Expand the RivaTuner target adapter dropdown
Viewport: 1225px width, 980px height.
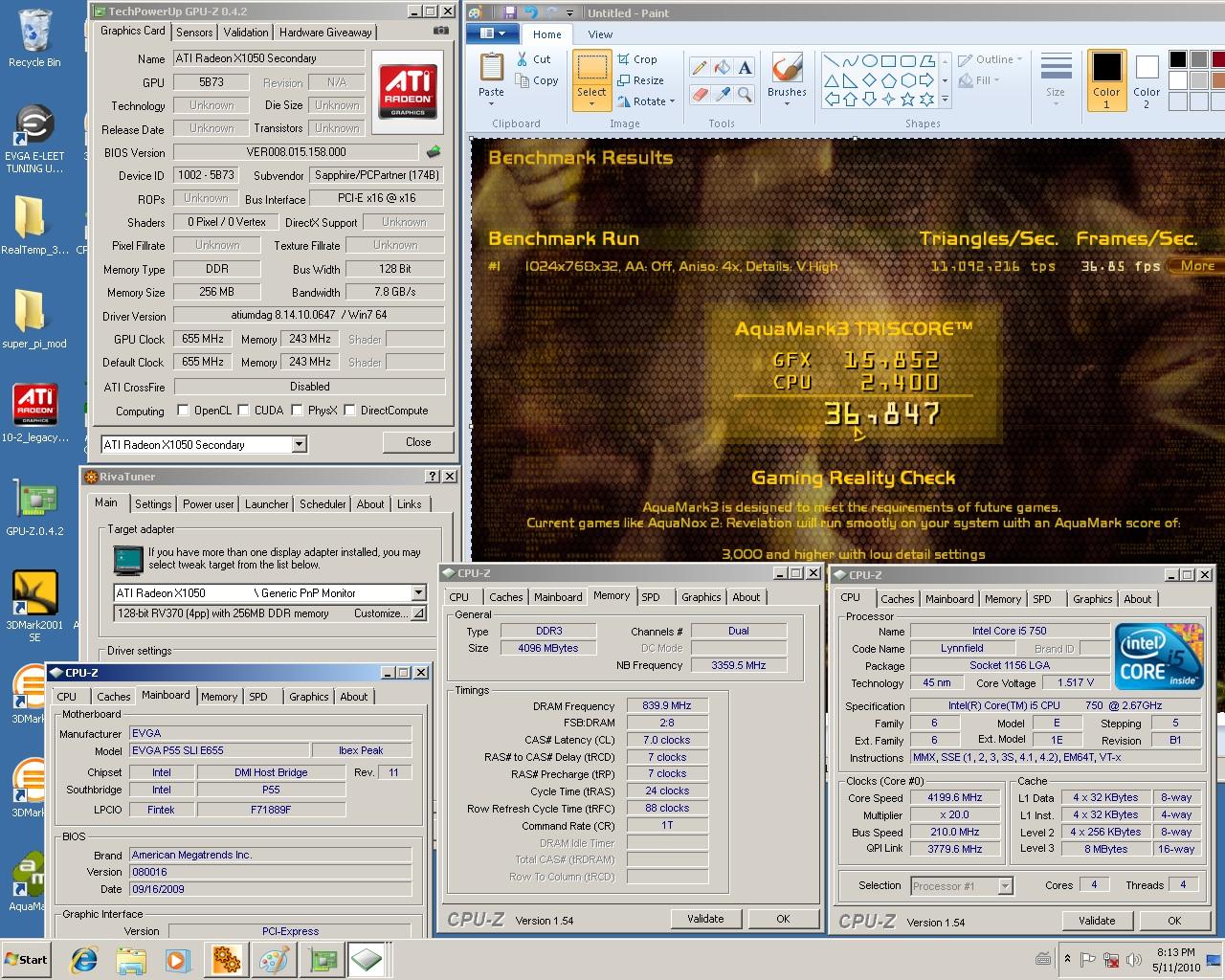pyautogui.click(x=418, y=592)
